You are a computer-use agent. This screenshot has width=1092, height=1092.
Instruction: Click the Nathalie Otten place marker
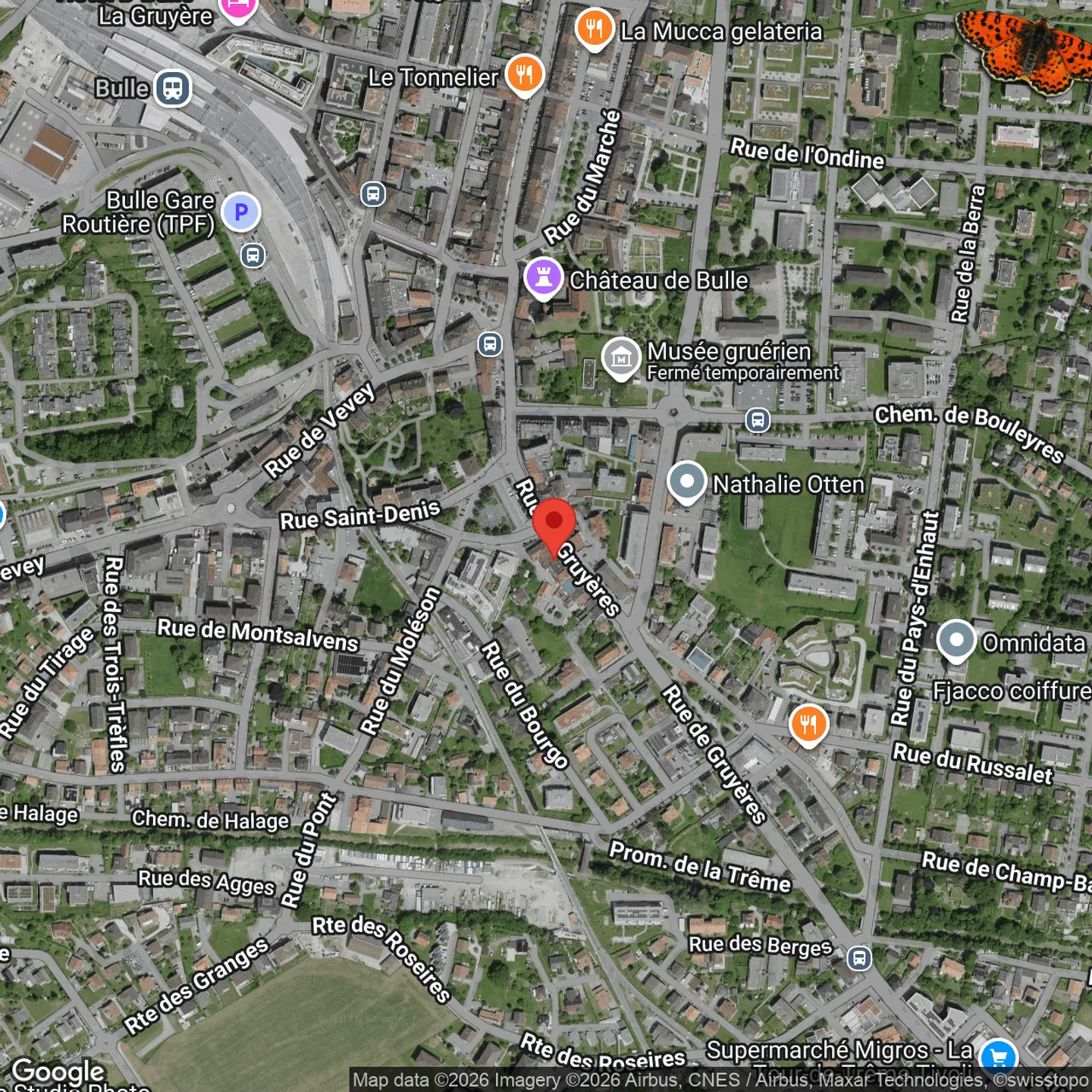(x=687, y=482)
